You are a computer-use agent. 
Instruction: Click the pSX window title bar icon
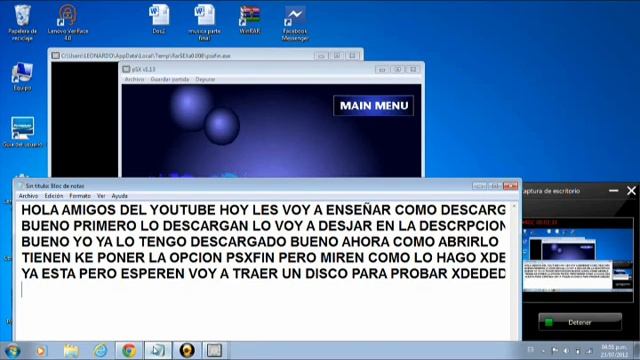tap(127, 69)
